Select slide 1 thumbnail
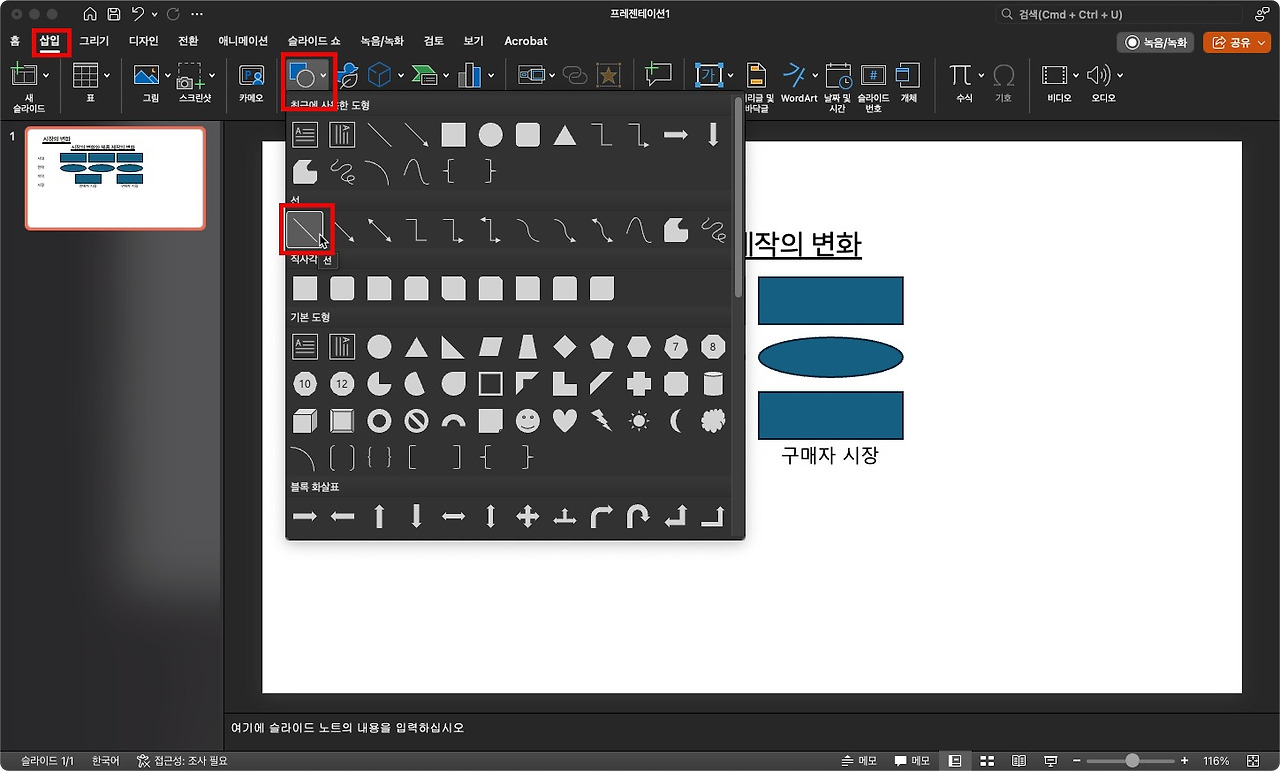Image resolution: width=1280 pixels, height=771 pixels. coord(115,178)
